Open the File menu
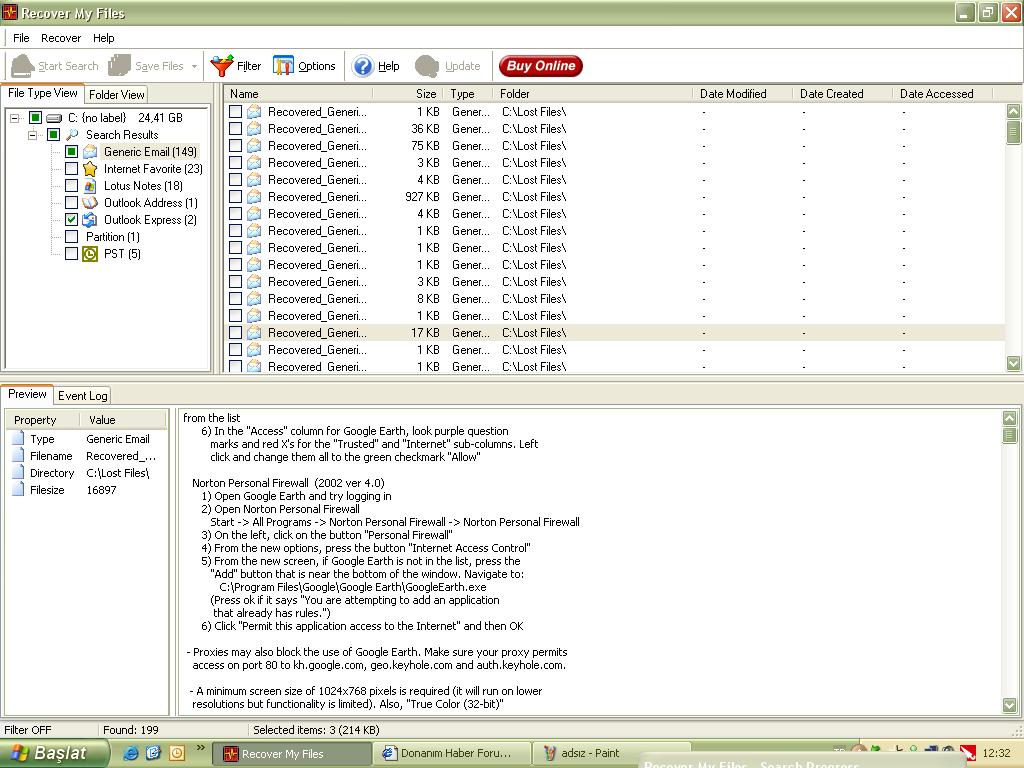The width and height of the screenshot is (1024, 768). [x=21, y=38]
